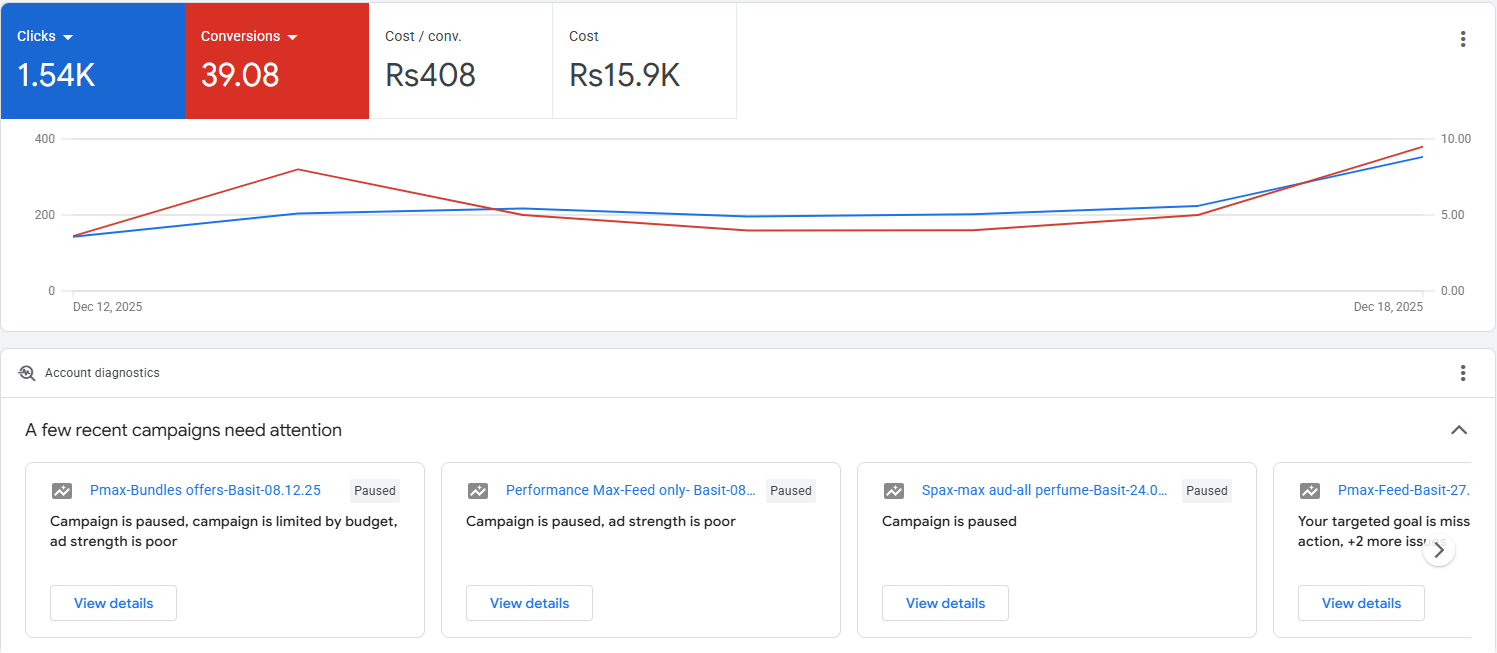Collapse the recent campaigns attention section
This screenshot has height=653, width=1497.
pyautogui.click(x=1459, y=430)
